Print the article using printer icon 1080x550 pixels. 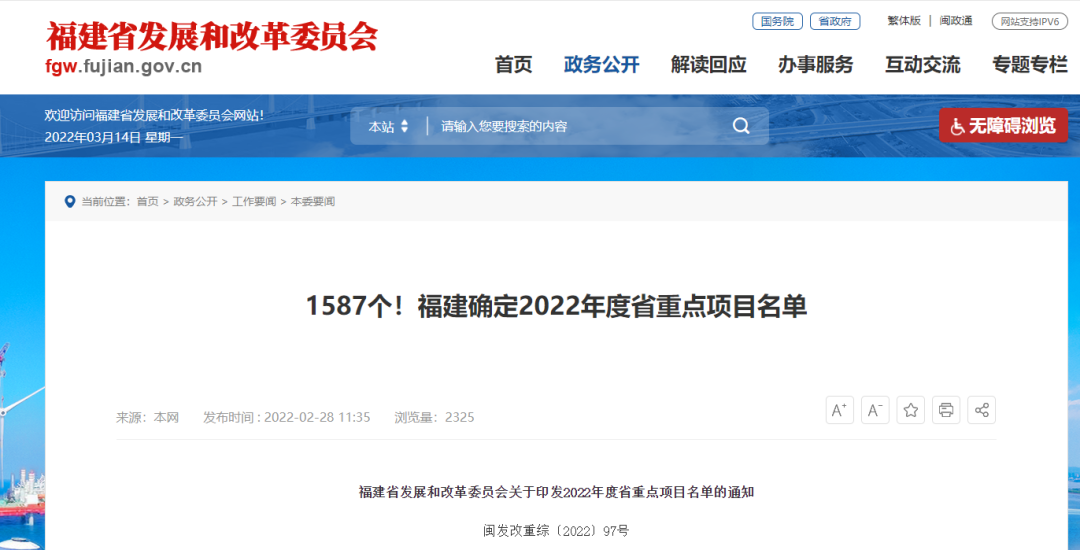pos(946,410)
